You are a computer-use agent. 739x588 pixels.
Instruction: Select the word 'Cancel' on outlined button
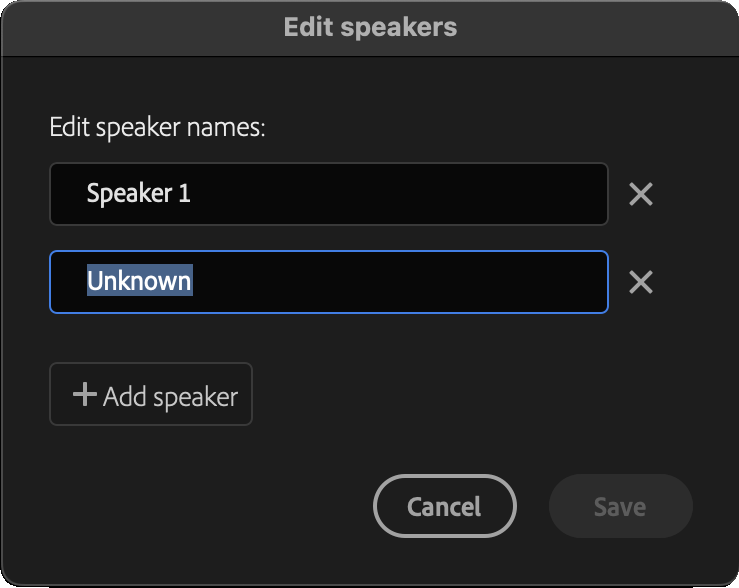point(444,506)
